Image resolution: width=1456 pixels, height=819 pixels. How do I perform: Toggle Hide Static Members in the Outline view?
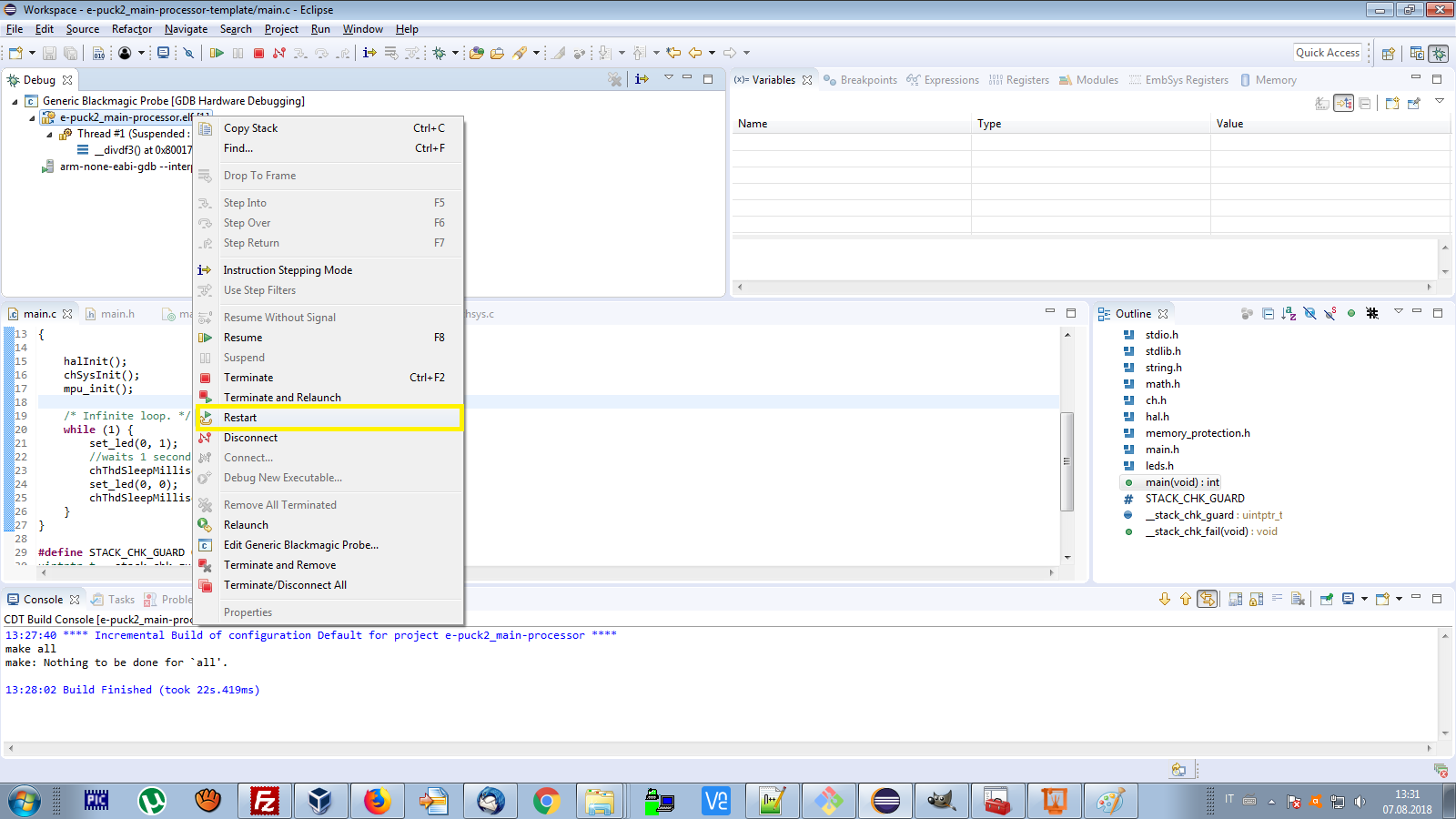click(x=1330, y=314)
